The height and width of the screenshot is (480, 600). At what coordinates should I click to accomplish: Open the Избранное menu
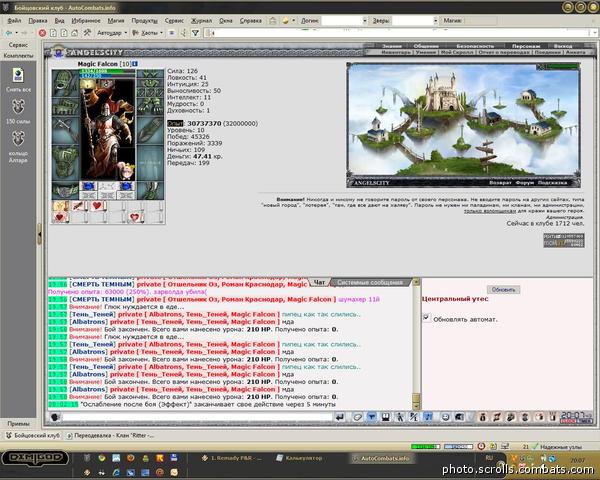(x=86, y=21)
